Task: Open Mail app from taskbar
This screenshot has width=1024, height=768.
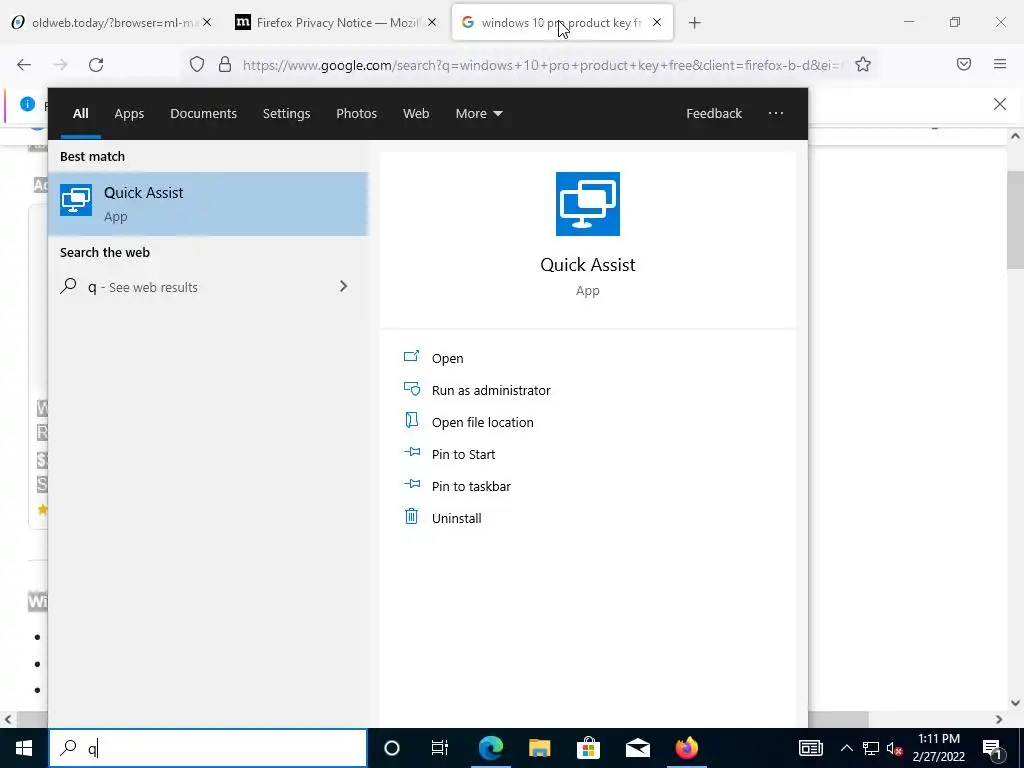Action: pos(637,748)
